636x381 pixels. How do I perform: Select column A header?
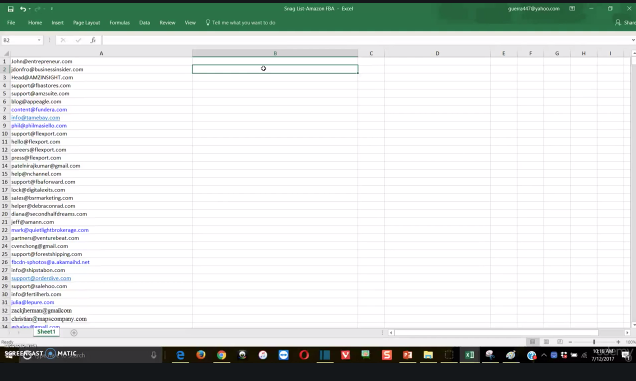coord(101,53)
